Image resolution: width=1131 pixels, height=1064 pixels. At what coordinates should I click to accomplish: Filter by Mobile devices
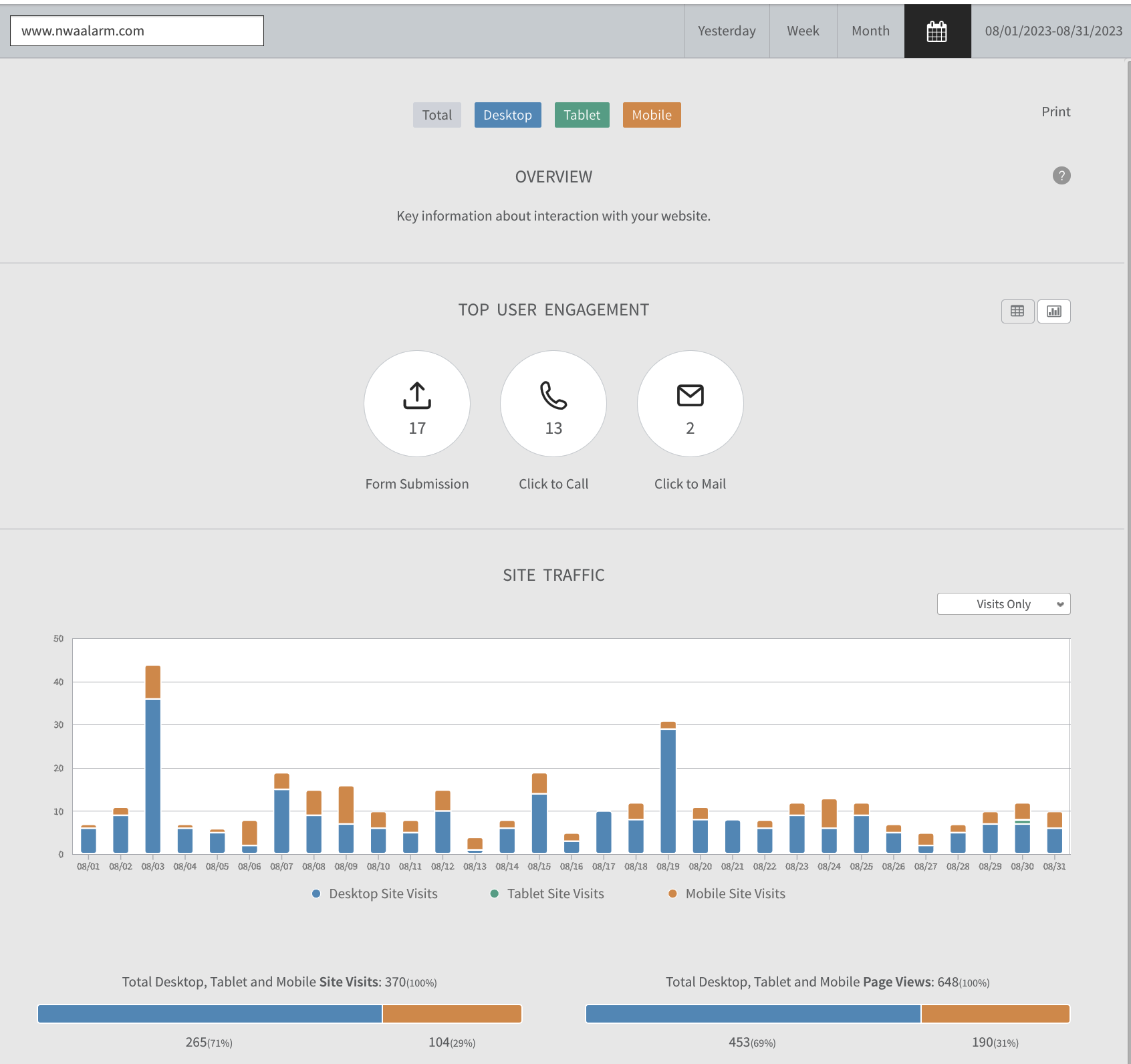tap(651, 115)
